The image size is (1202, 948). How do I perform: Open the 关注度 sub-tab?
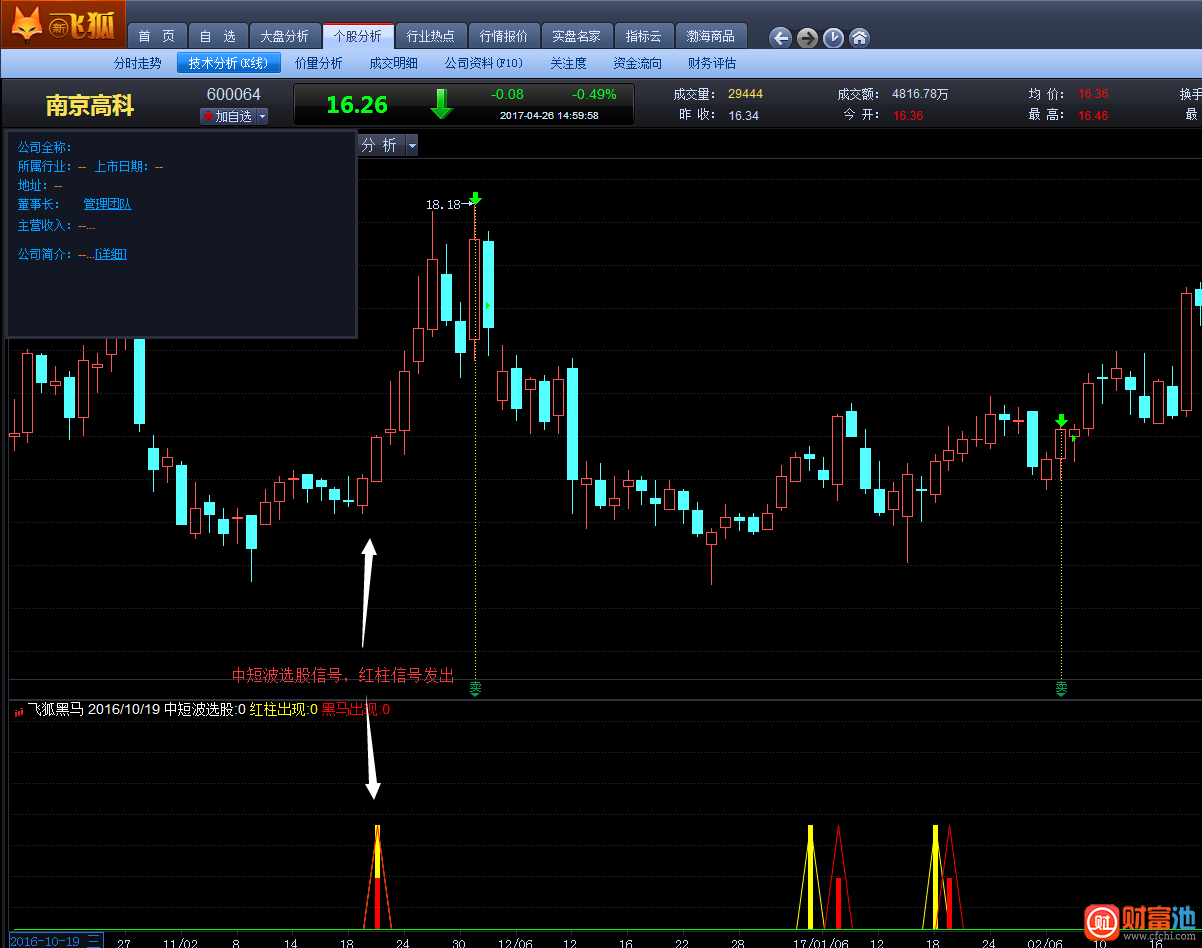[568, 63]
